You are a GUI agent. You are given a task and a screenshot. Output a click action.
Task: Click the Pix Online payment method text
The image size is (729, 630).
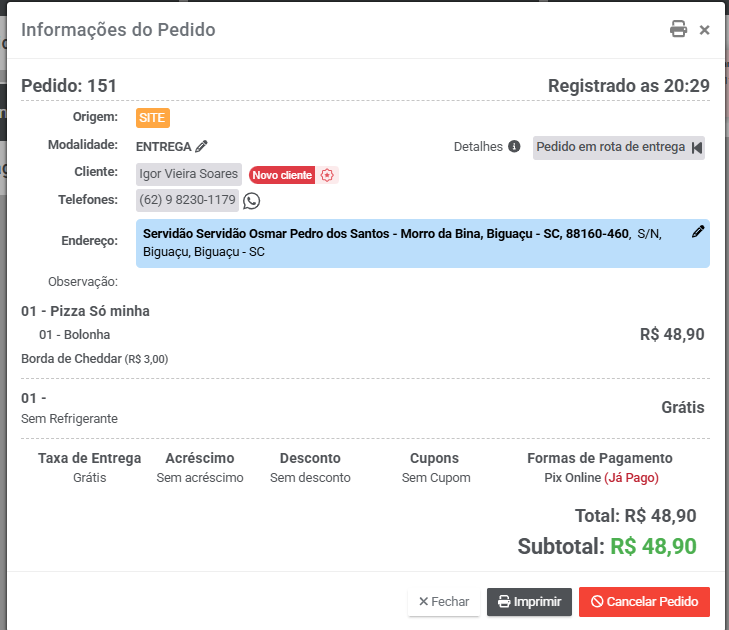pos(572,478)
